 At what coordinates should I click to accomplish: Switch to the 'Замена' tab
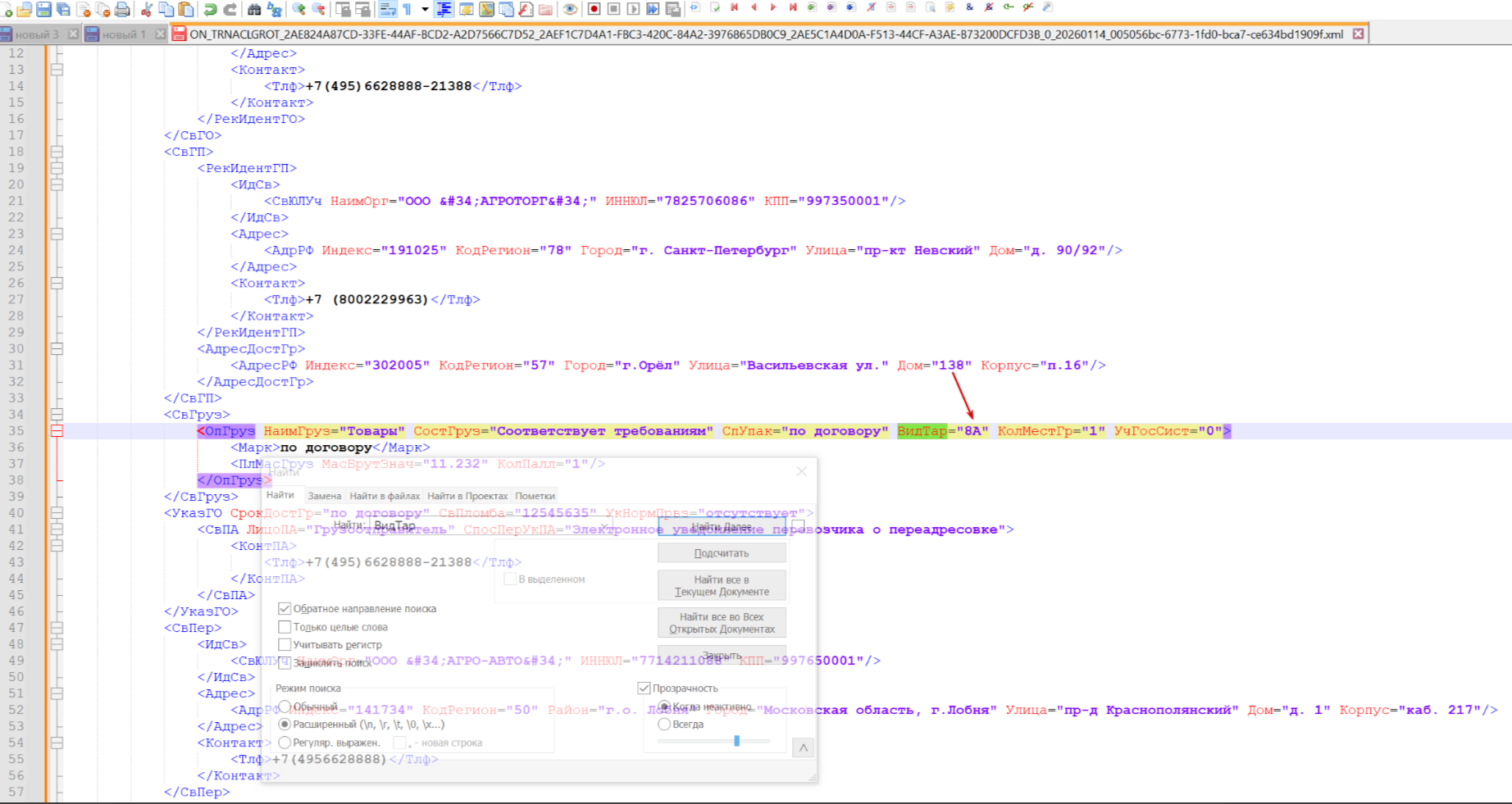325,496
